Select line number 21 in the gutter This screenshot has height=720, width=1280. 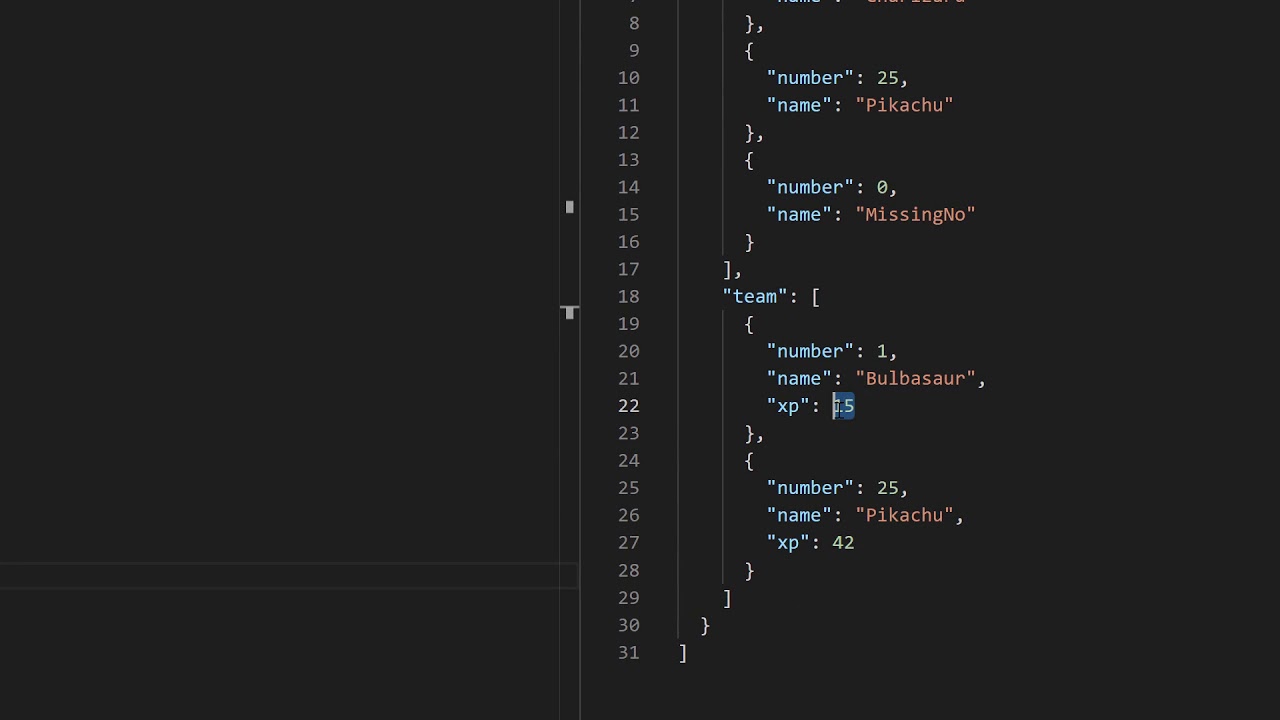[x=628, y=378]
